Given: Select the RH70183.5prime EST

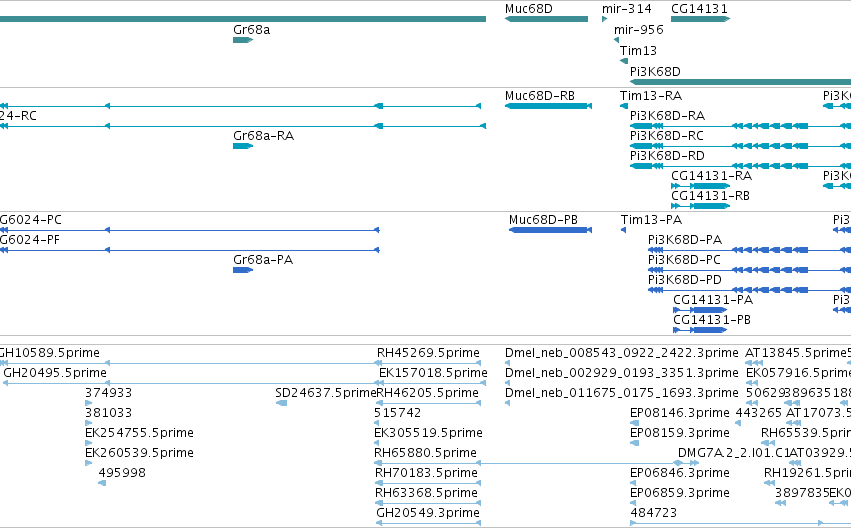Looking at the screenshot, I should 427,473.
